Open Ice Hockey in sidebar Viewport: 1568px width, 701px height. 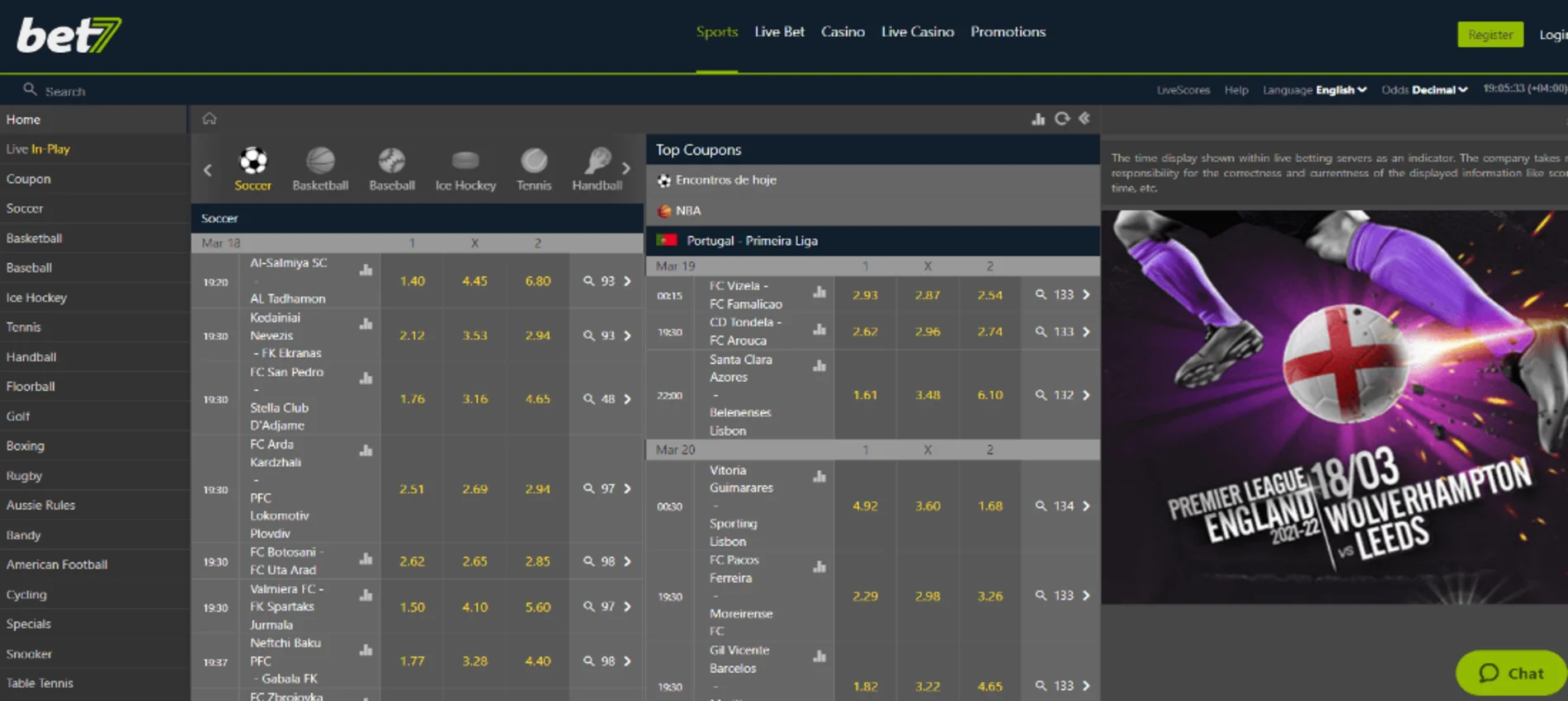[x=94, y=298]
